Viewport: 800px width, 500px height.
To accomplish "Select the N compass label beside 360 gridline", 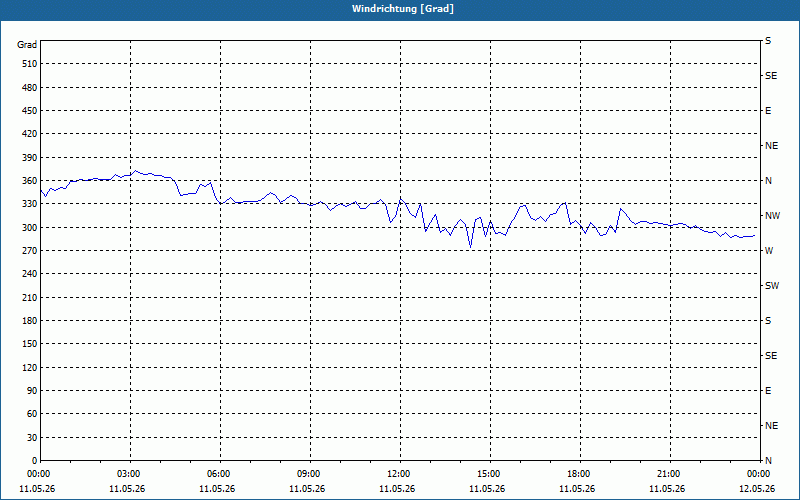I will point(768,181).
